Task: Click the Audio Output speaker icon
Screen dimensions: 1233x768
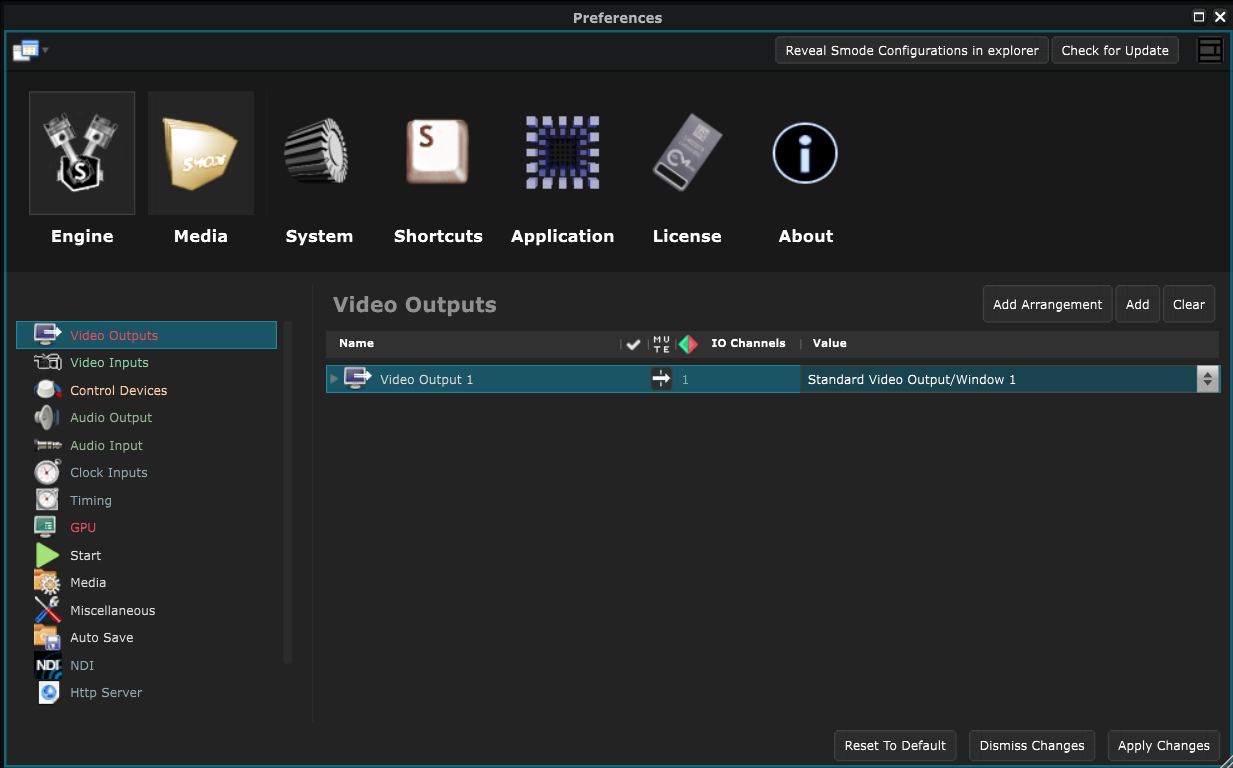Action: [47, 417]
